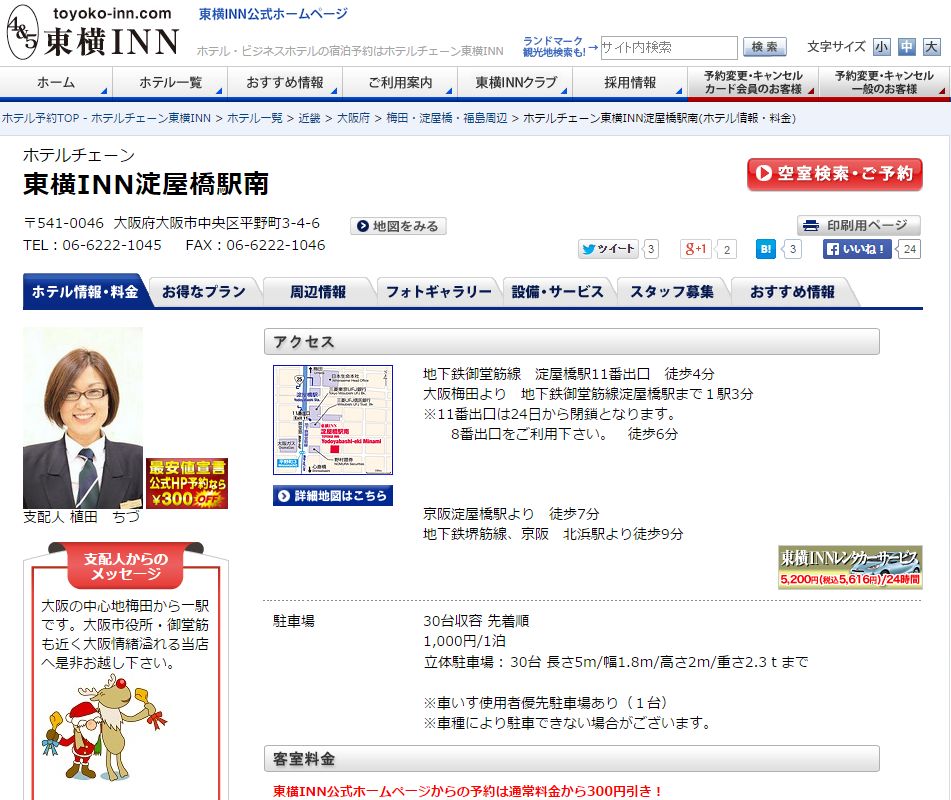Open the 東横INNクラブ navigation menu
The height and width of the screenshot is (800, 951).
515,82
